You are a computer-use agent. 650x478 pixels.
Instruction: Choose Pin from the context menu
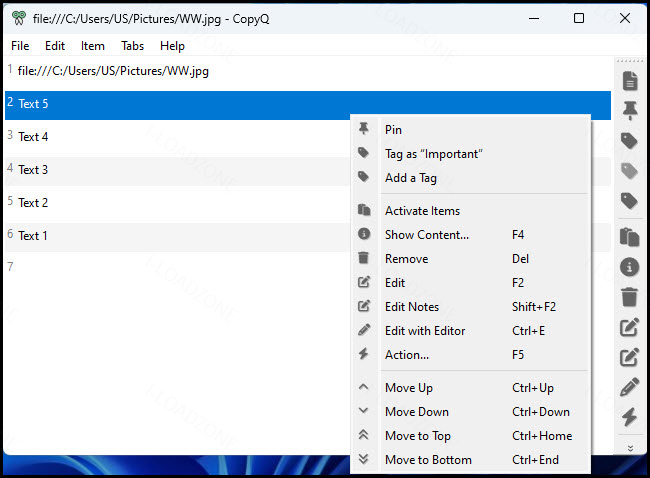coord(470,130)
